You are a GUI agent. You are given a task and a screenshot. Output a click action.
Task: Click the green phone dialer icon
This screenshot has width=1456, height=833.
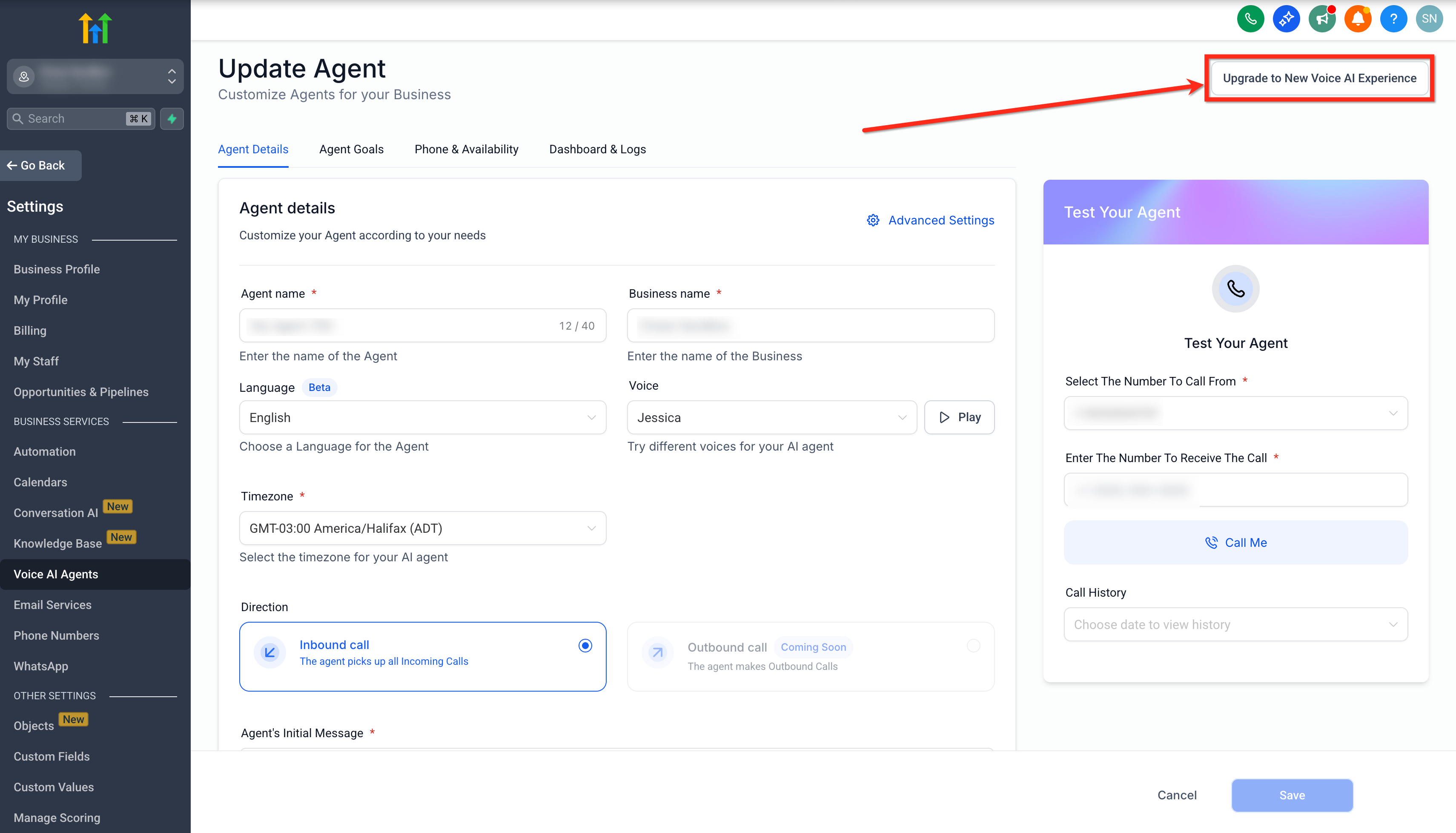click(1250, 19)
